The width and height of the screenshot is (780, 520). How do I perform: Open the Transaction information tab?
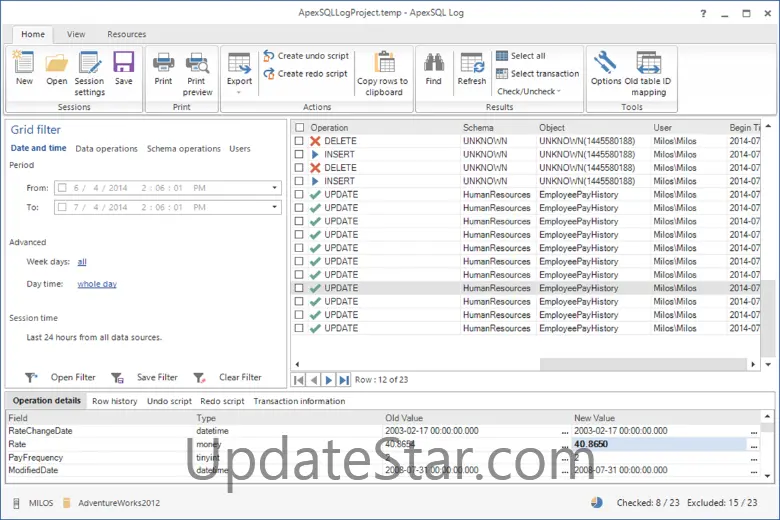pos(299,401)
